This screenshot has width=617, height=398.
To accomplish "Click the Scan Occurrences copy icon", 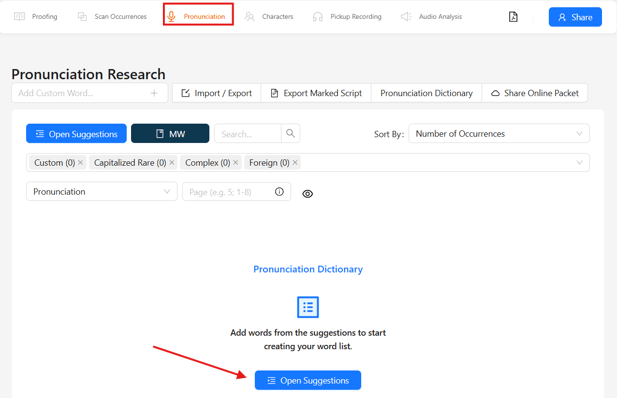I will point(82,17).
